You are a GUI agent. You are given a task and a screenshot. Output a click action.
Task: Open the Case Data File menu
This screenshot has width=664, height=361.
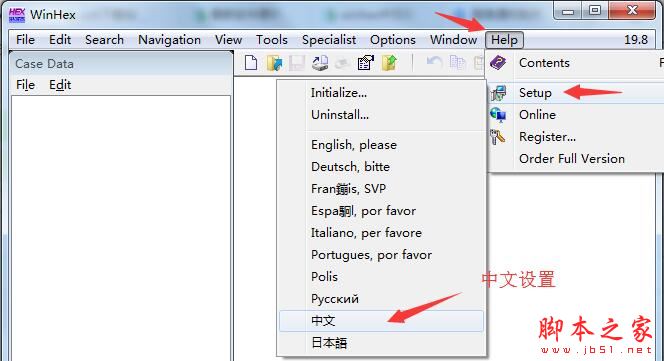[x=25, y=85]
